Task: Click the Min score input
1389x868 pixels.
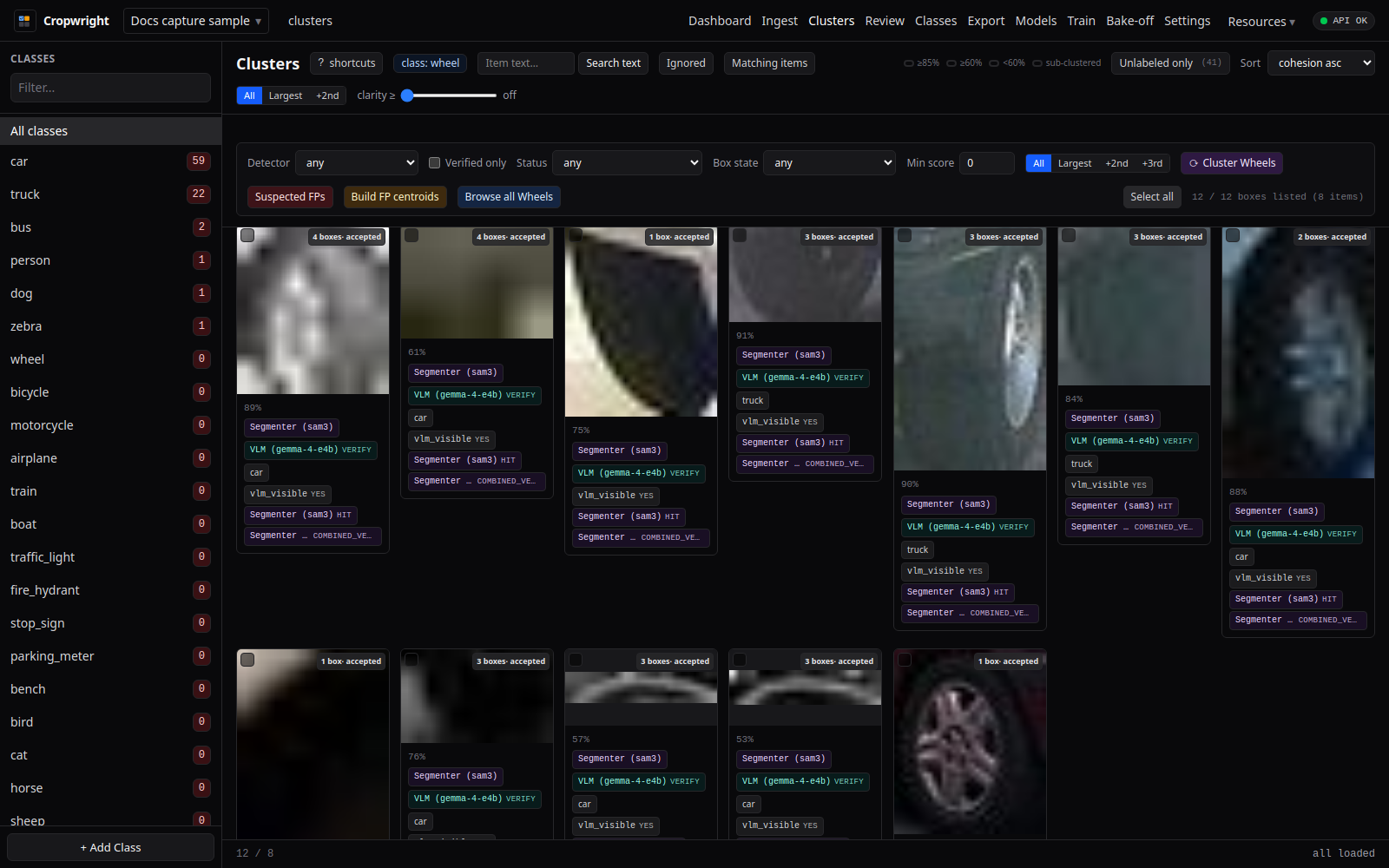Action: 987,163
